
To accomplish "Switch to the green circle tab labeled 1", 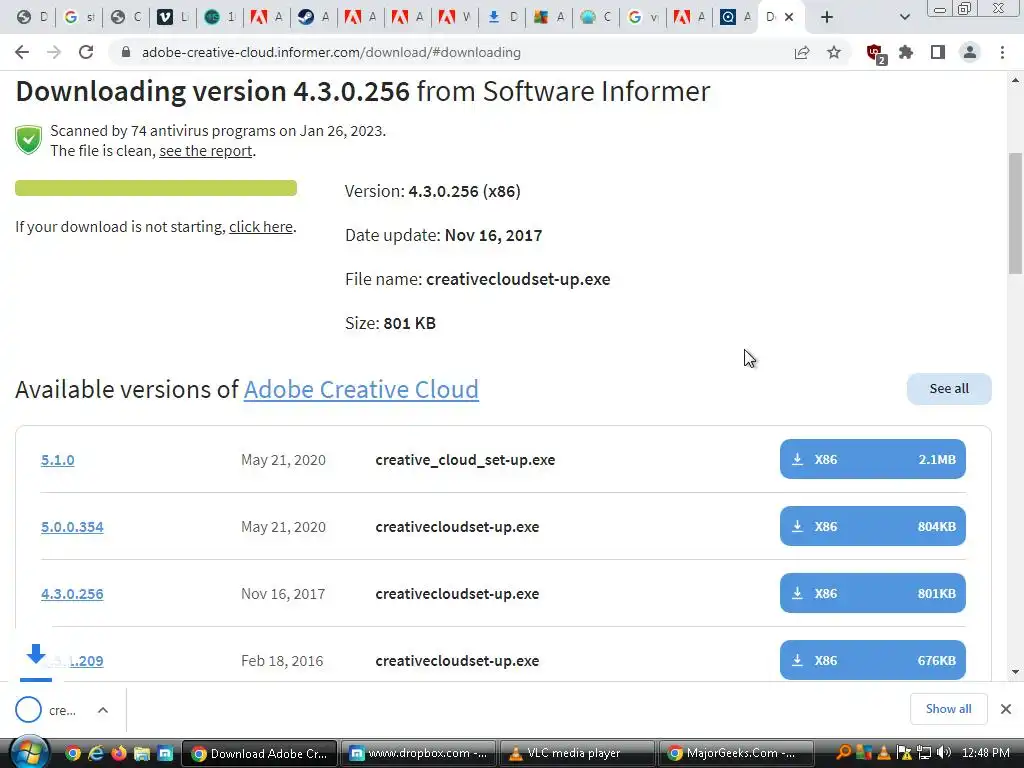I will coord(220,17).
